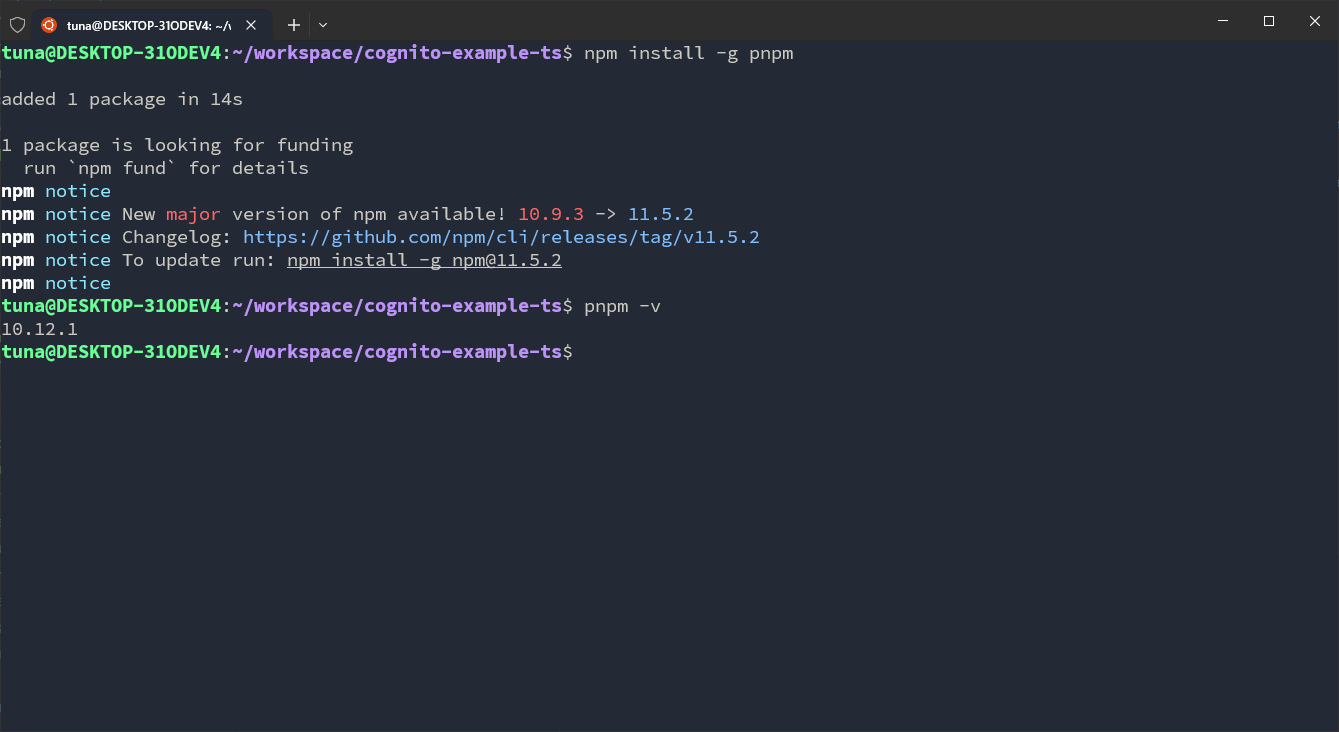Viewport: 1339px width, 732px height.
Task: Click the underlined 'npm install -g npm@11.5.2' command
Action: pos(424,259)
